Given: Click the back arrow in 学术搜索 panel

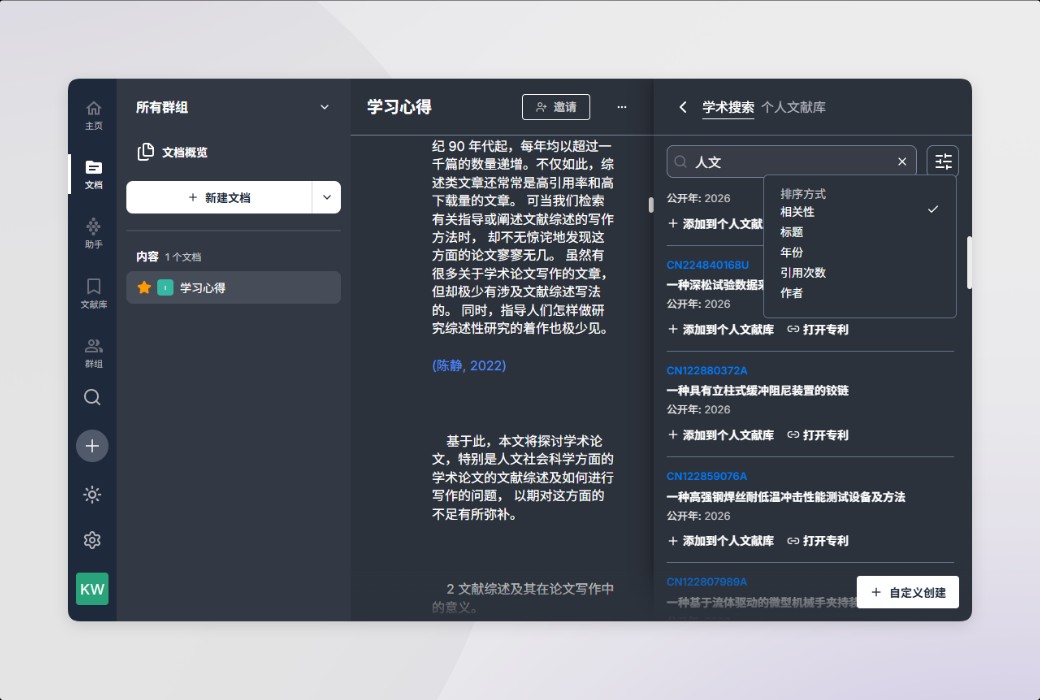Looking at the screenshot, I should 682,107.
